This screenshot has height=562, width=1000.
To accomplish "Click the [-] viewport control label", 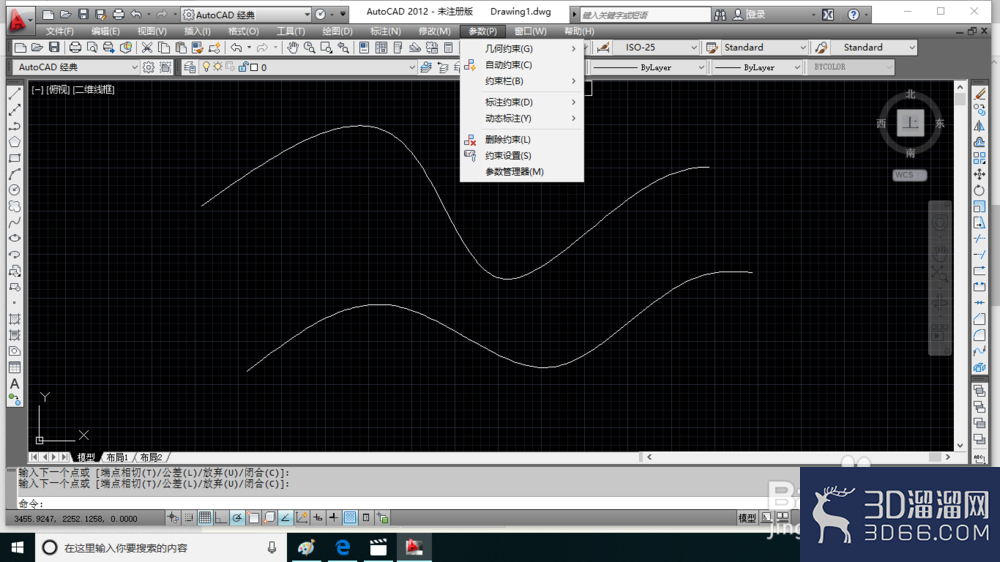I will (38, 90).
